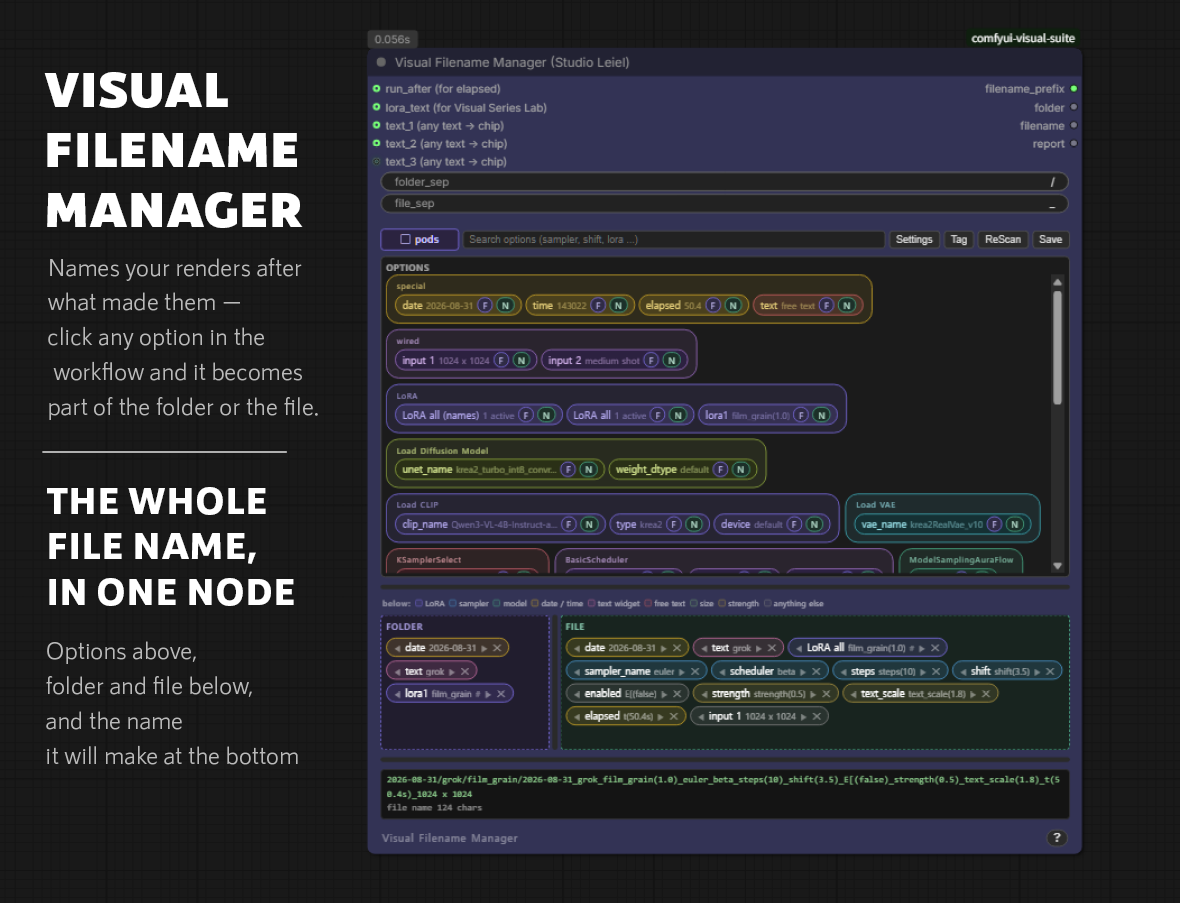This screenshot has height=903, width=1180.
Task: Click the N button on the date option chip
Action: [506, 306]
